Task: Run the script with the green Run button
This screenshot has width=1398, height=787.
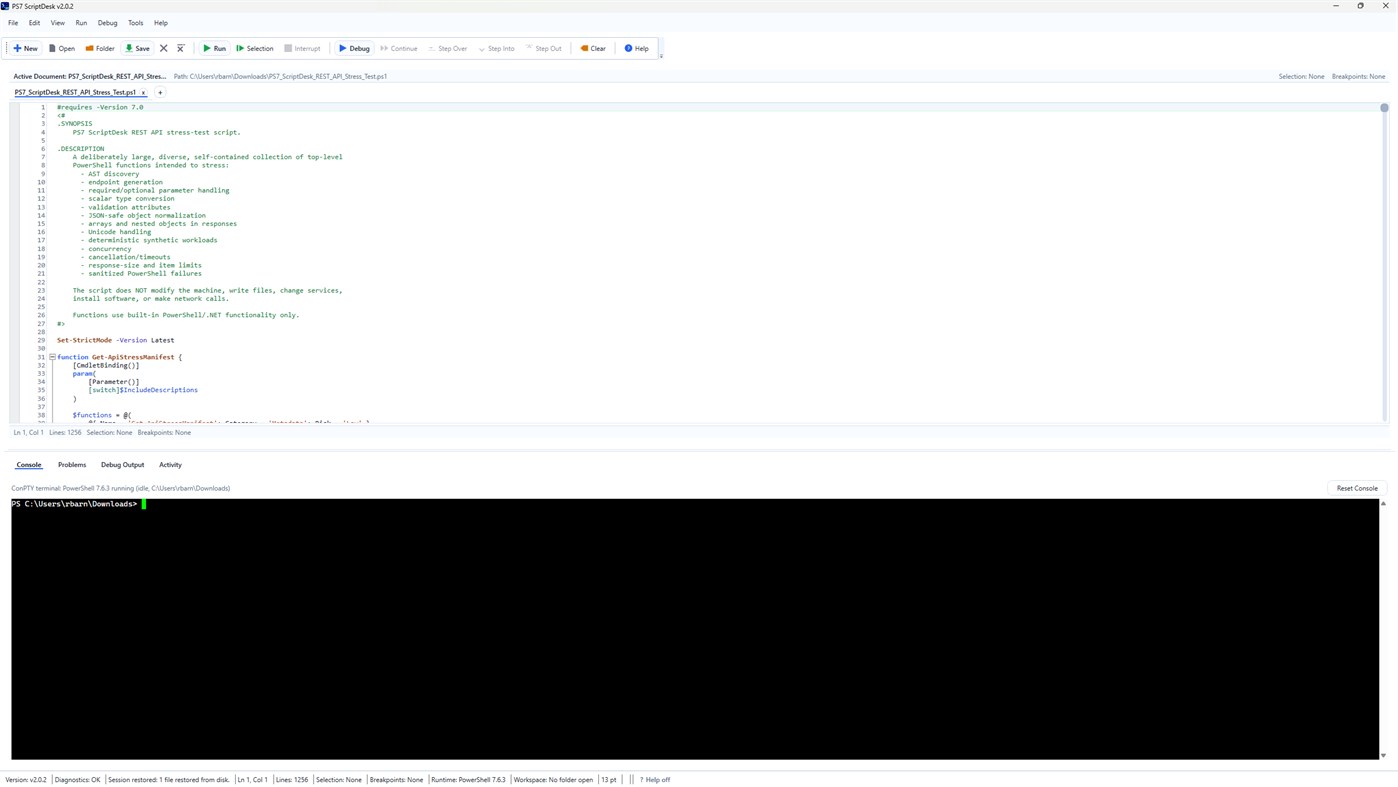Action: coord(214,48)
